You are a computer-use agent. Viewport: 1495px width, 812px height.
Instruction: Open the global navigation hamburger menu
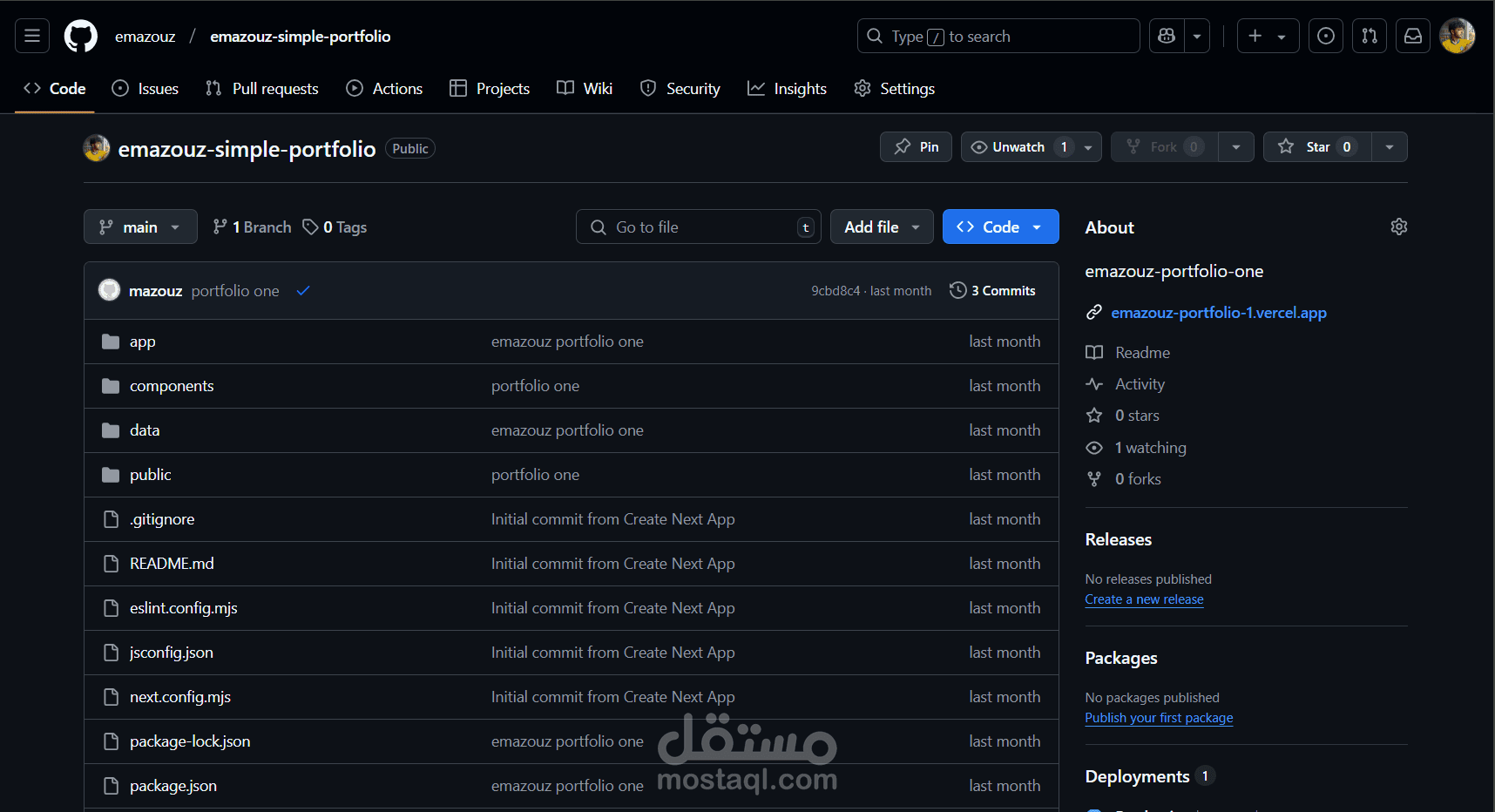[32, 36]
